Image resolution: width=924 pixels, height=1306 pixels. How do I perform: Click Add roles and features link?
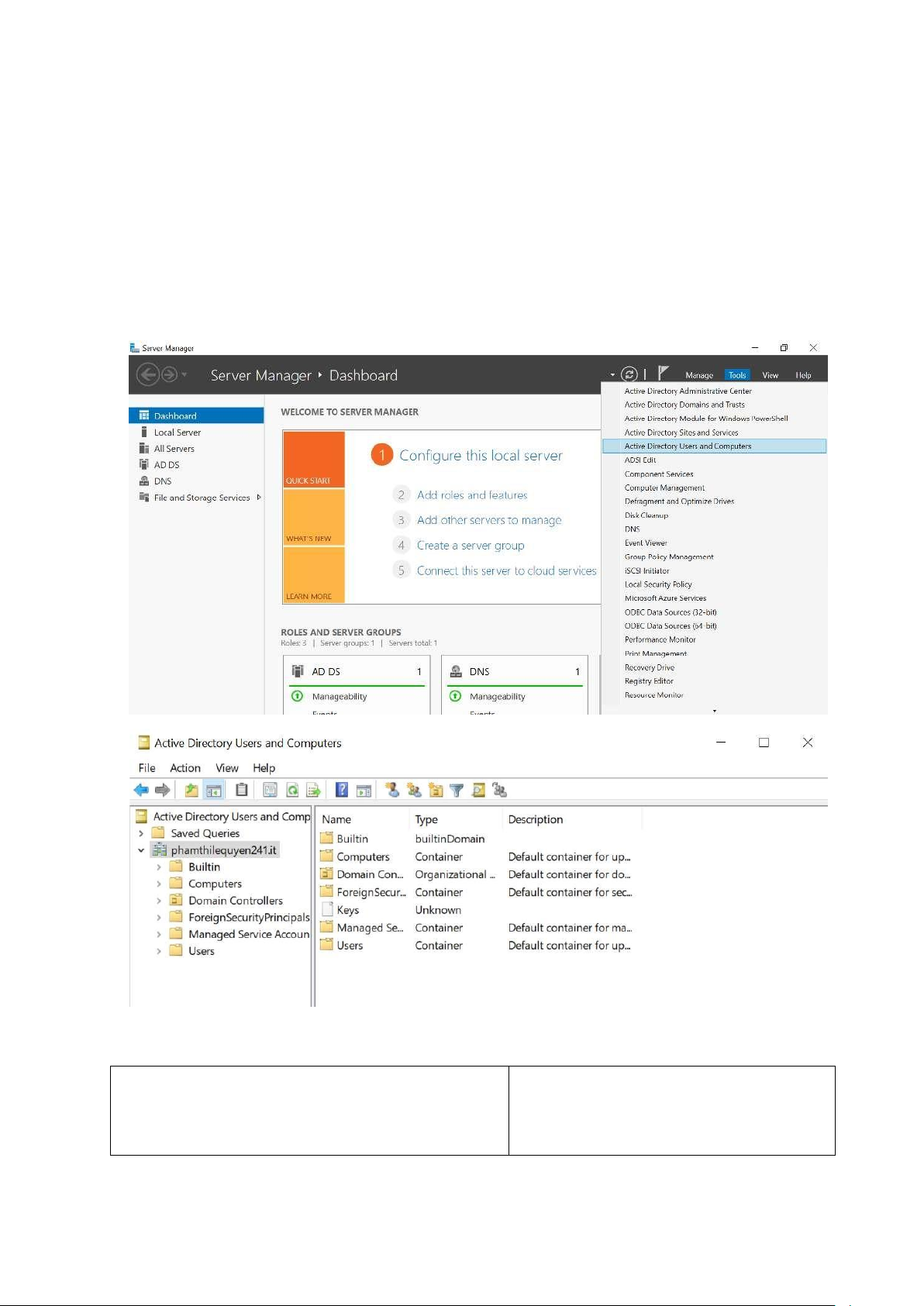(472, 495)
